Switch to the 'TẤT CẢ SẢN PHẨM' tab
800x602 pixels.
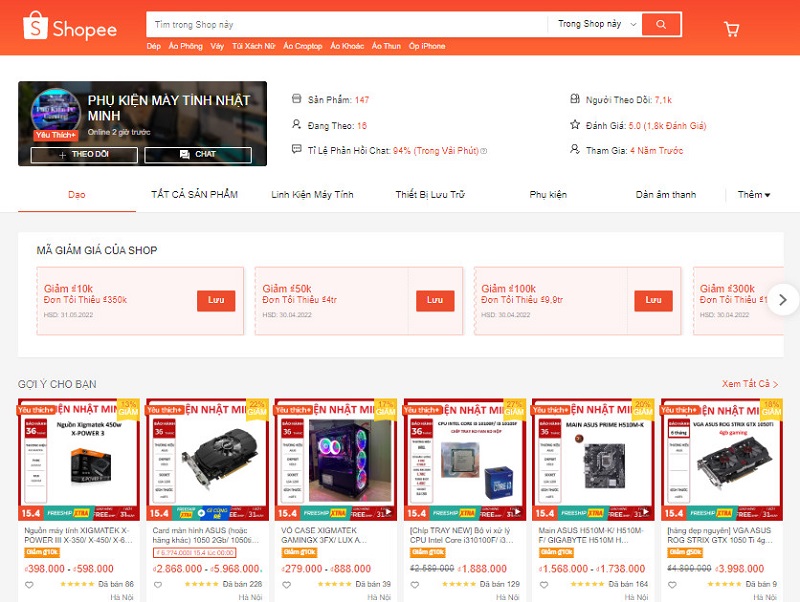point(194,194)
